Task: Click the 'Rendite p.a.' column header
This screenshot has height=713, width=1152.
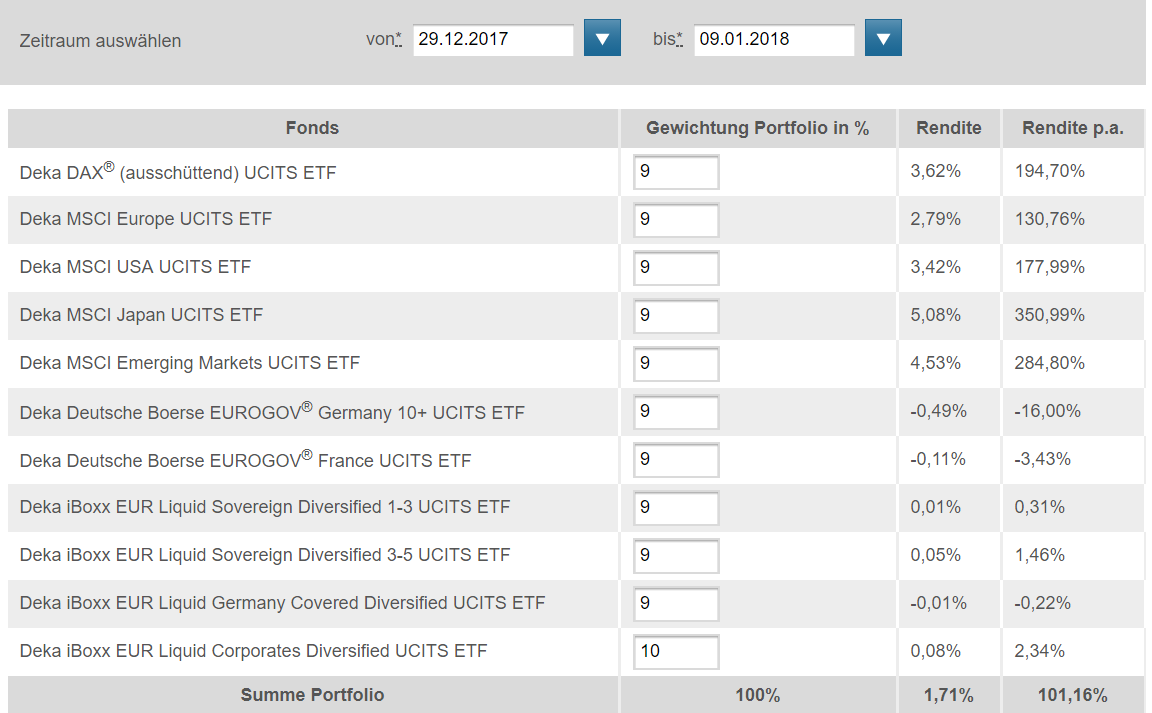Action: 1072,128
